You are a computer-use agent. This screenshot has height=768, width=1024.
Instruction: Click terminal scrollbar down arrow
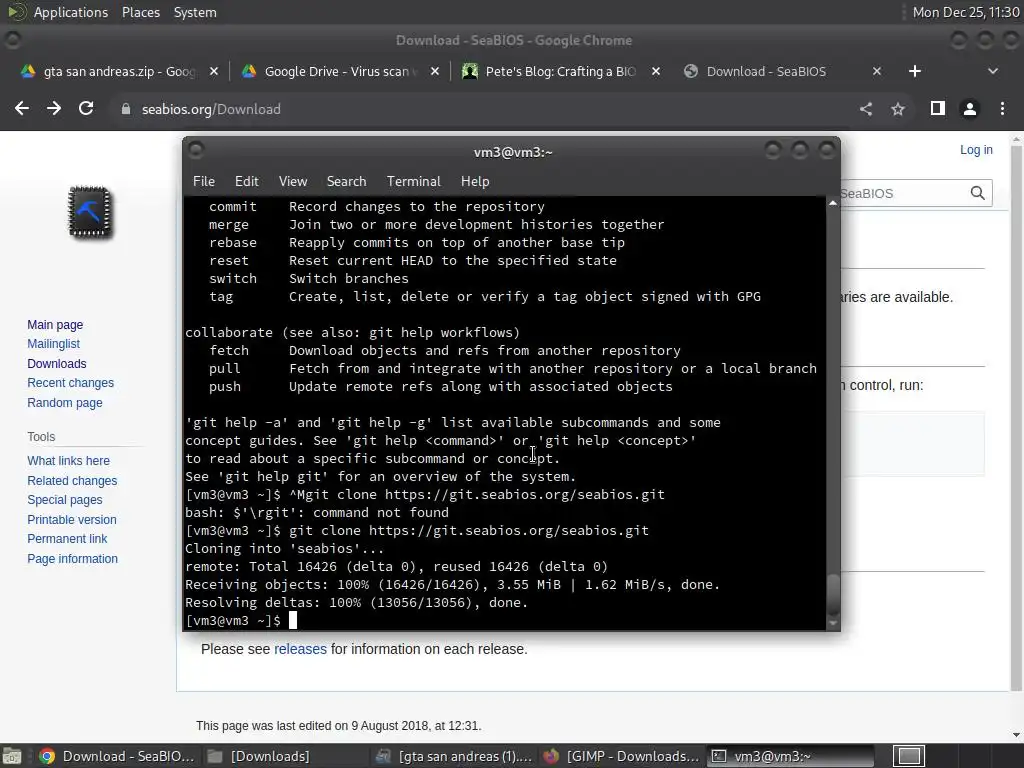click(833, 624)
